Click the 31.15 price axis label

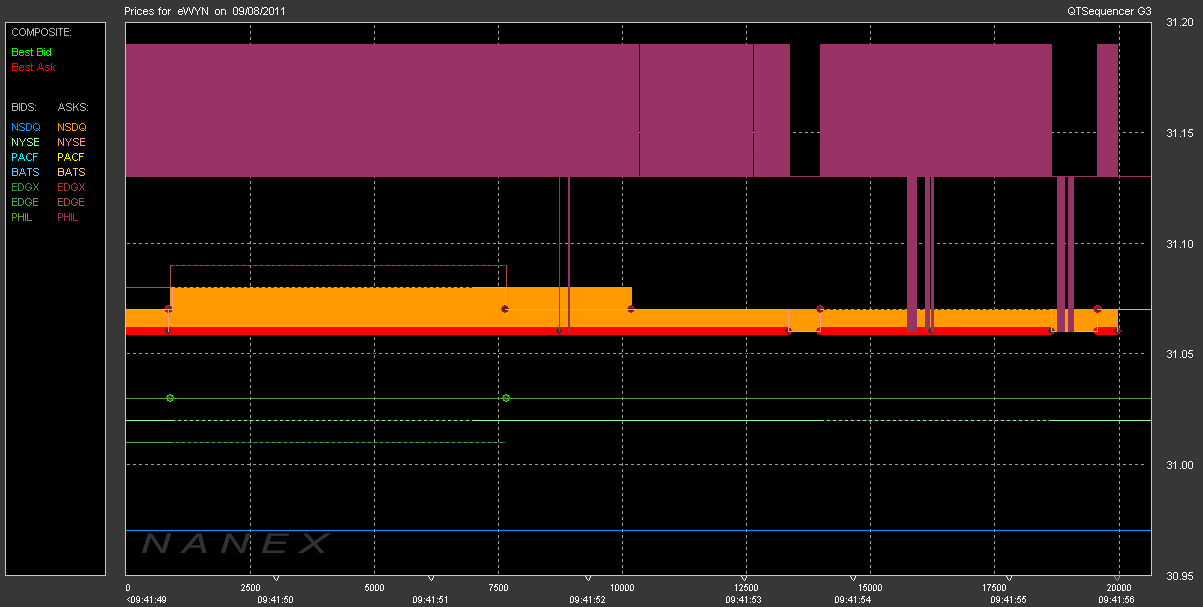(1180, 133)
